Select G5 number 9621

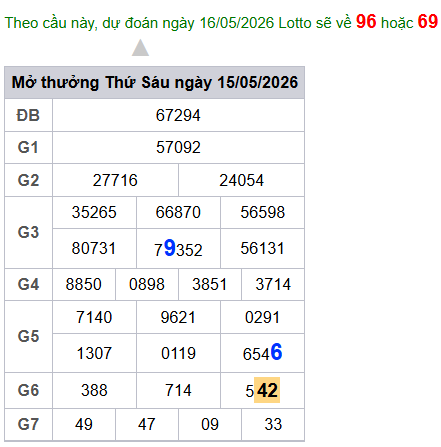178,317
